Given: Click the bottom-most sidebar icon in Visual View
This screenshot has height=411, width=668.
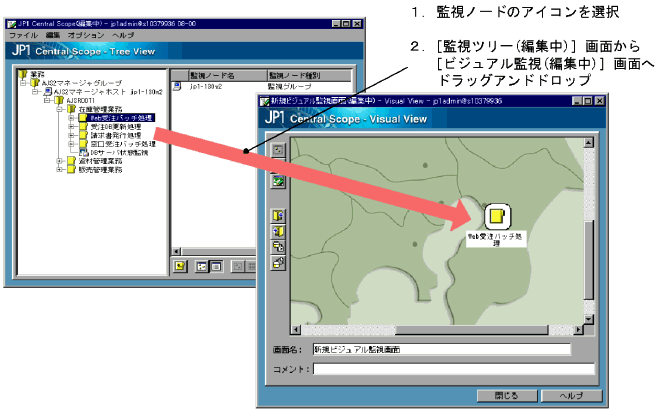Looking at the screenshot, I should (x=278, y=263).
